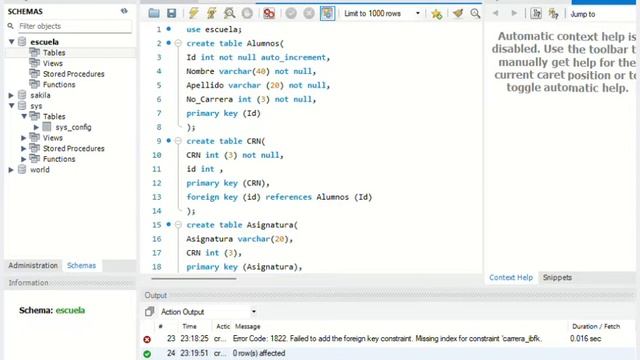Select Views under escuela
640x360 pixels.
tap(53, 63)
